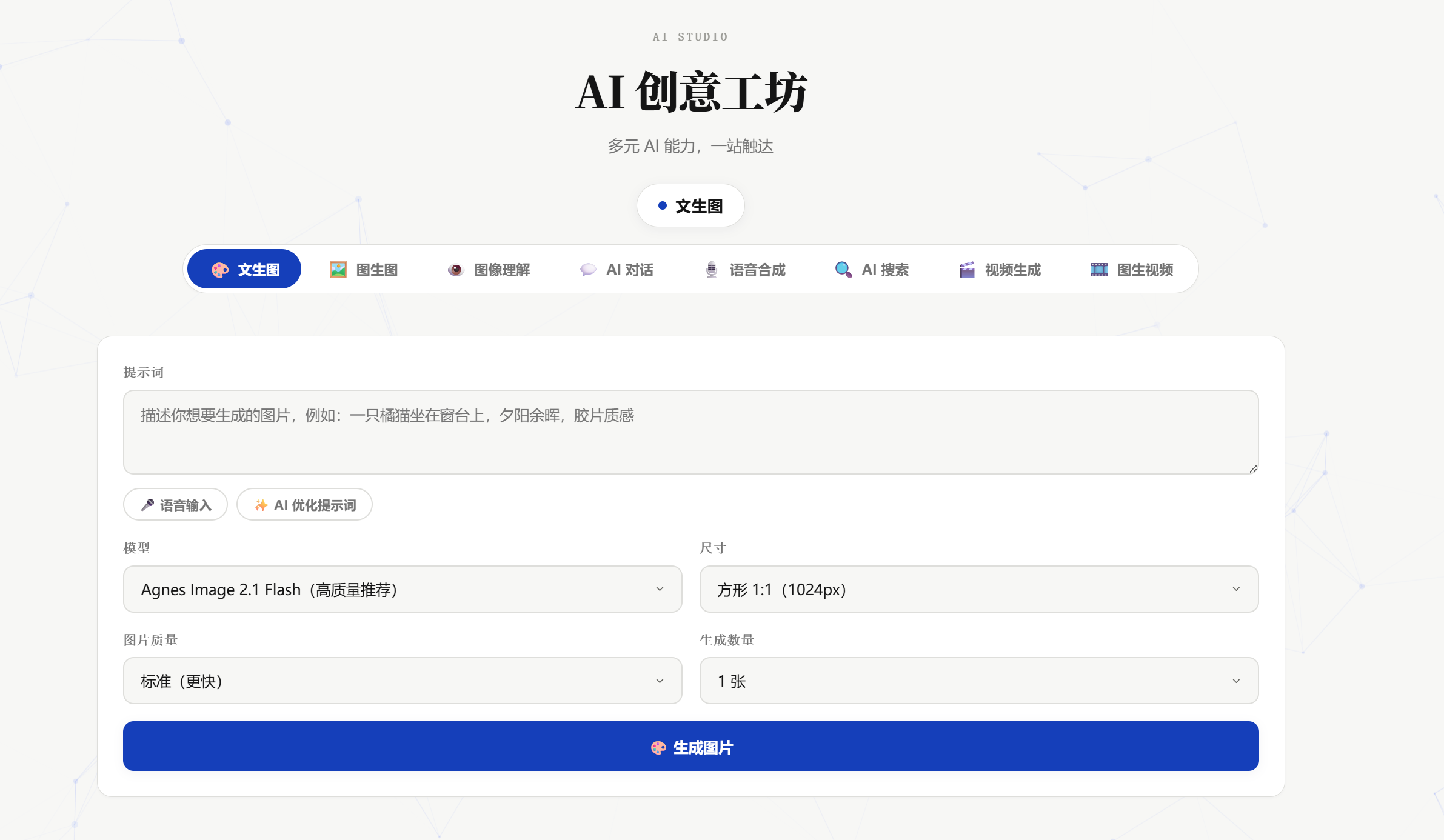Open the 模型 dropdown Agnes Image 2.1 Flash

pyautogui.click(x=403, y=589)
